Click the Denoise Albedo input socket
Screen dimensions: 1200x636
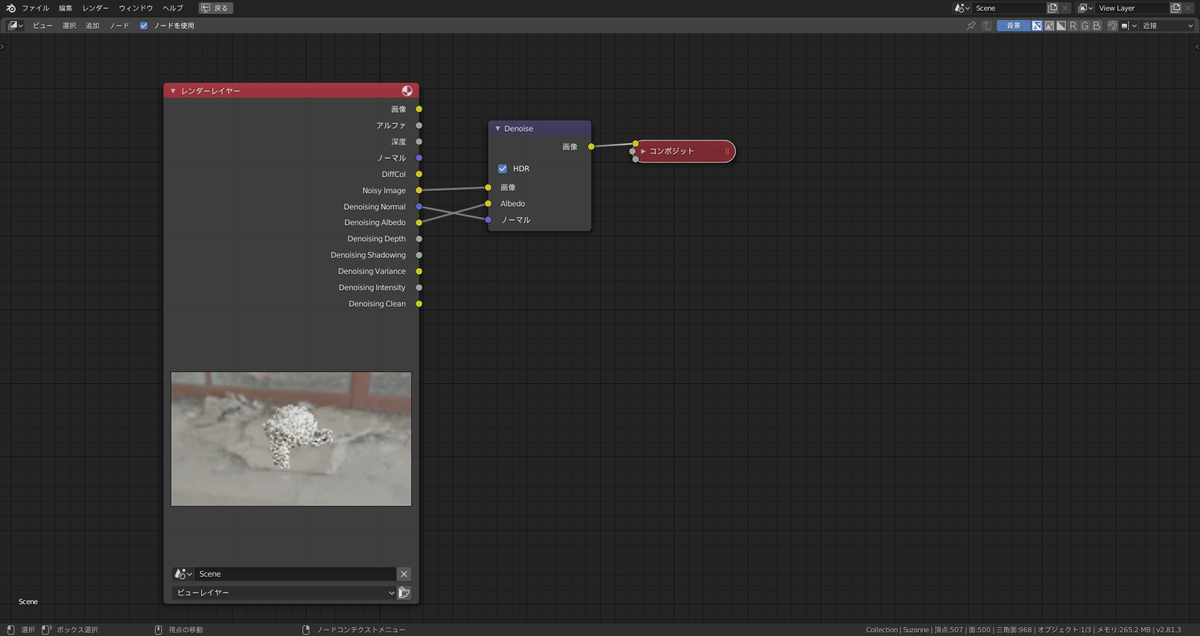(x=489, y=203)
